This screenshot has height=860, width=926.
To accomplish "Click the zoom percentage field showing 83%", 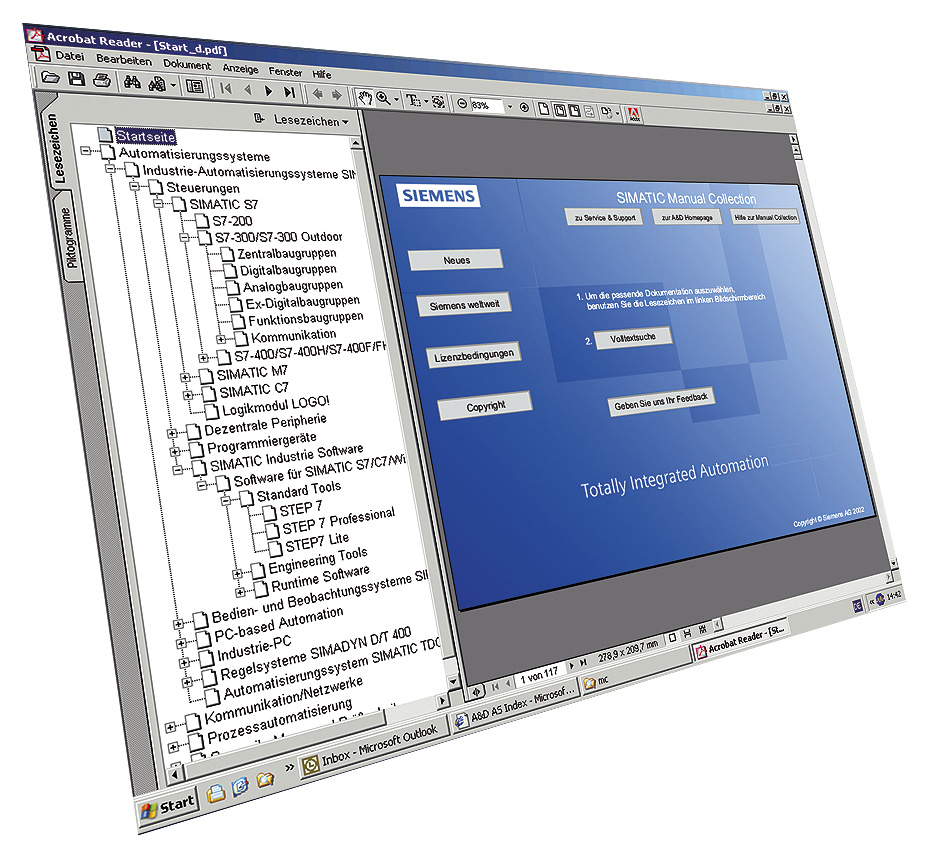I will tap(487, 106).
